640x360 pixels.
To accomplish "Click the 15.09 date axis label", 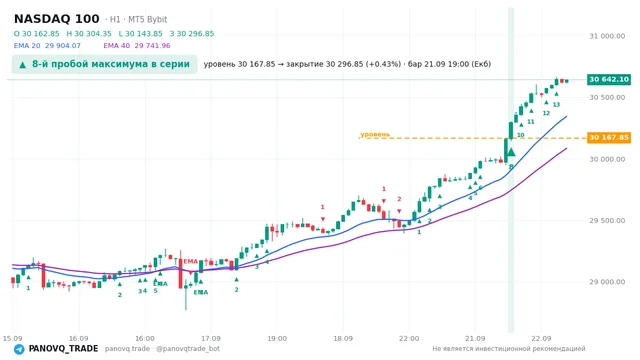I will (12, 338).
